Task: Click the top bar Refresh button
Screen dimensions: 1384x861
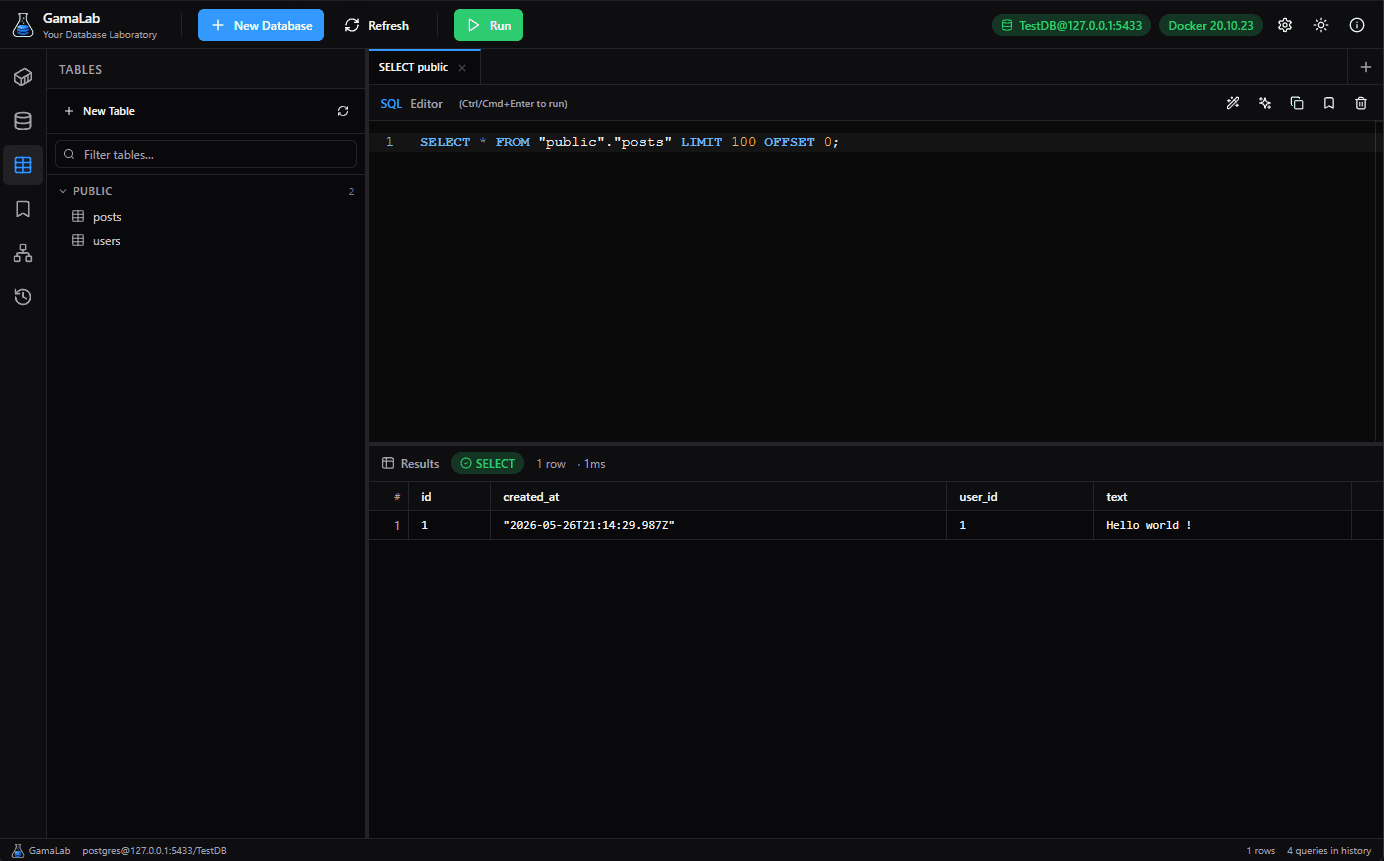Action: click(x=377, y=25)
